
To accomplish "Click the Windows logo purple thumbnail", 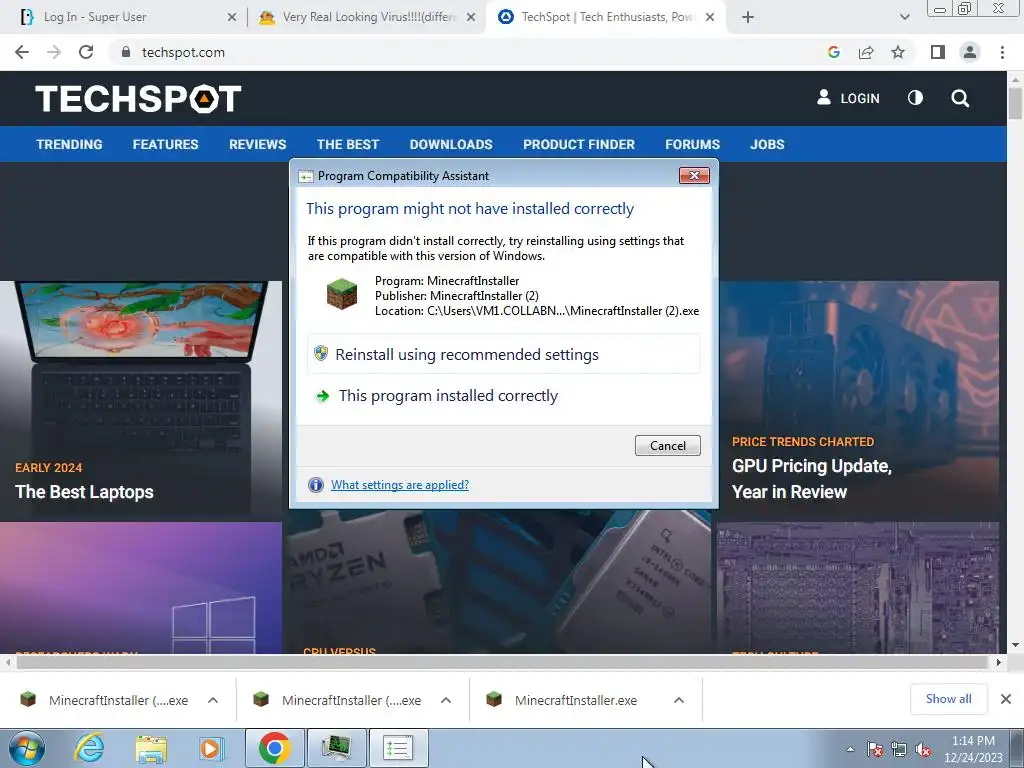I will tap(141, 588).
